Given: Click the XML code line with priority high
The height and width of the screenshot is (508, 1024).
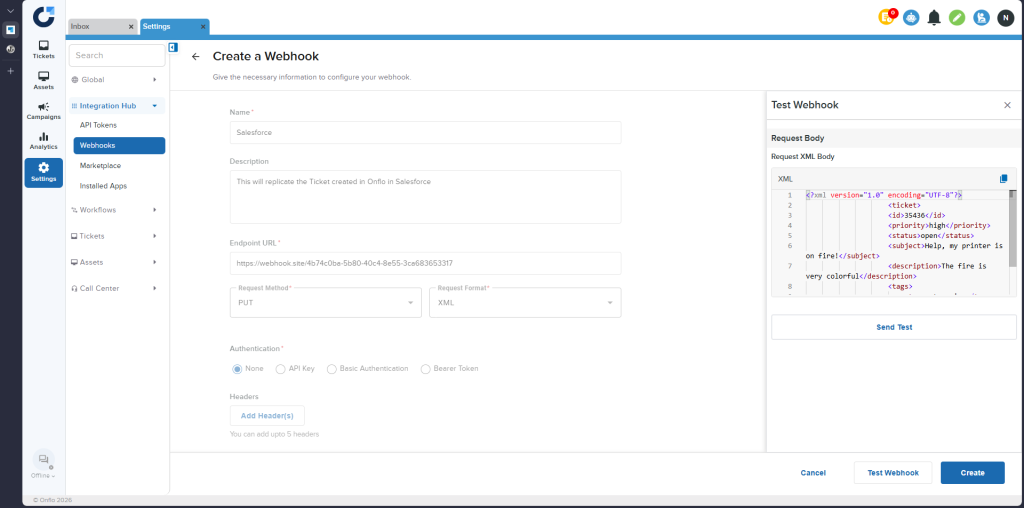Looking at the screenshot, I should (x=938, y=225).
